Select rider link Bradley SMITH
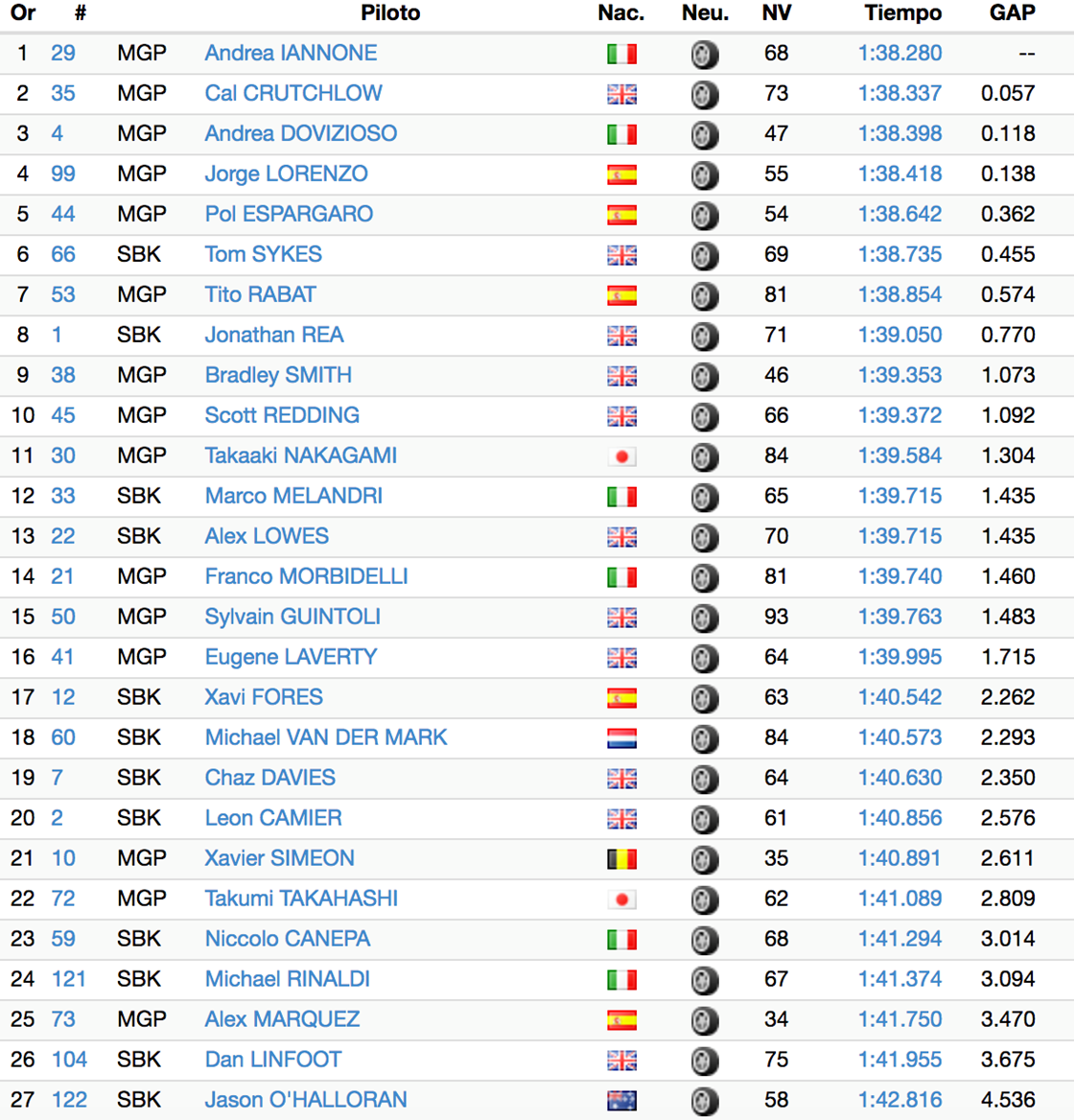Screen dimensions: 1074x1120 278,375
